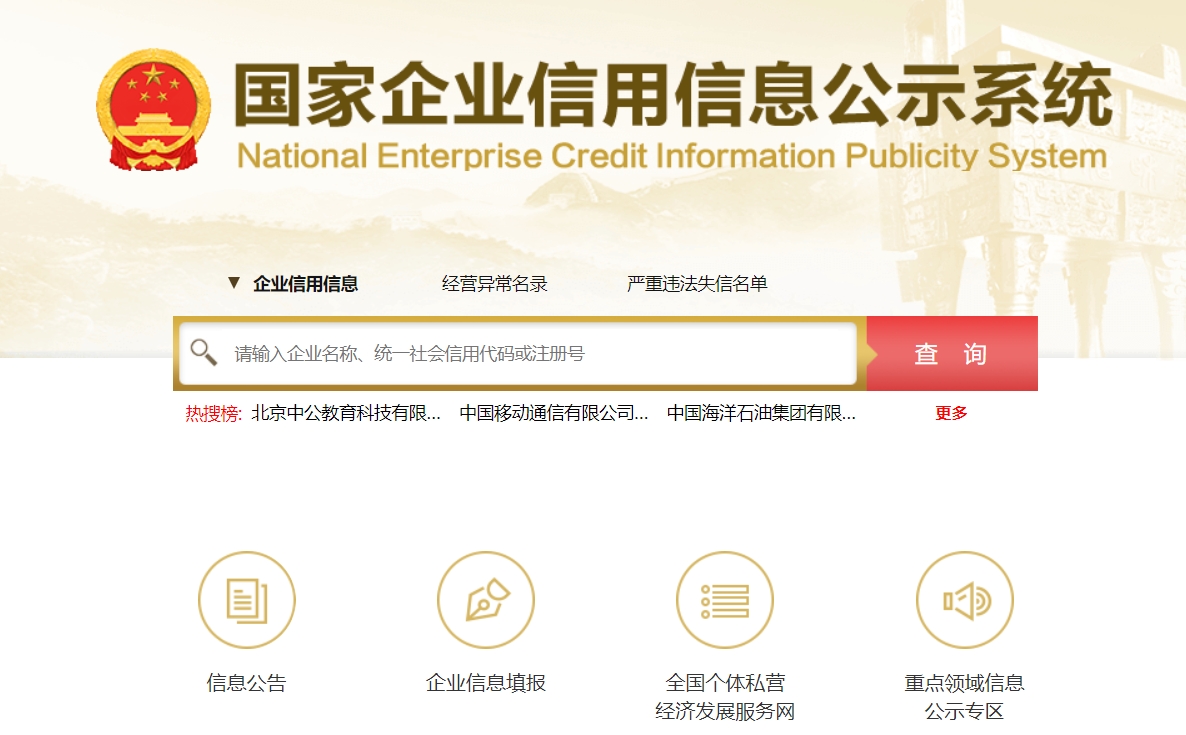Switch to the 严重违法失信名单 tab

pyautogui.click(x=697, y=284)
